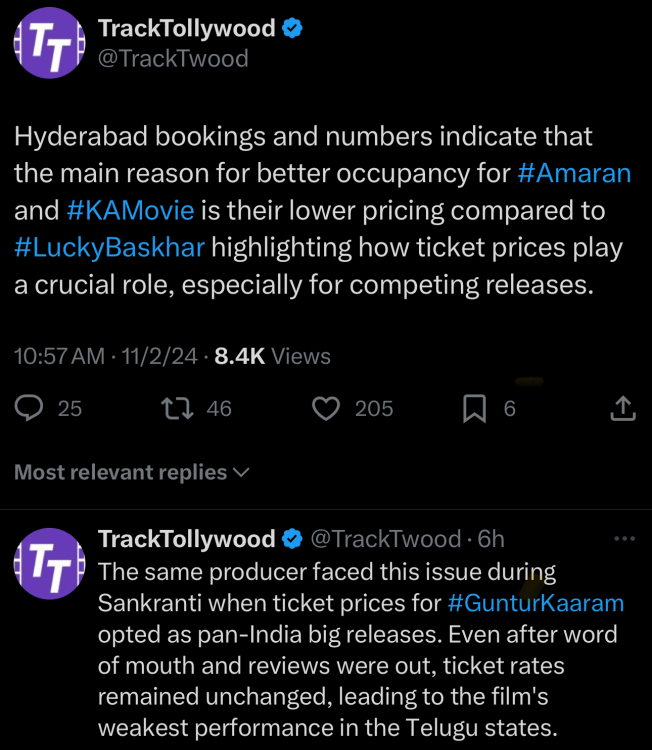View the 8.4K Views analytics
This screenshot has height=750, width=652.
click(272, 356)
